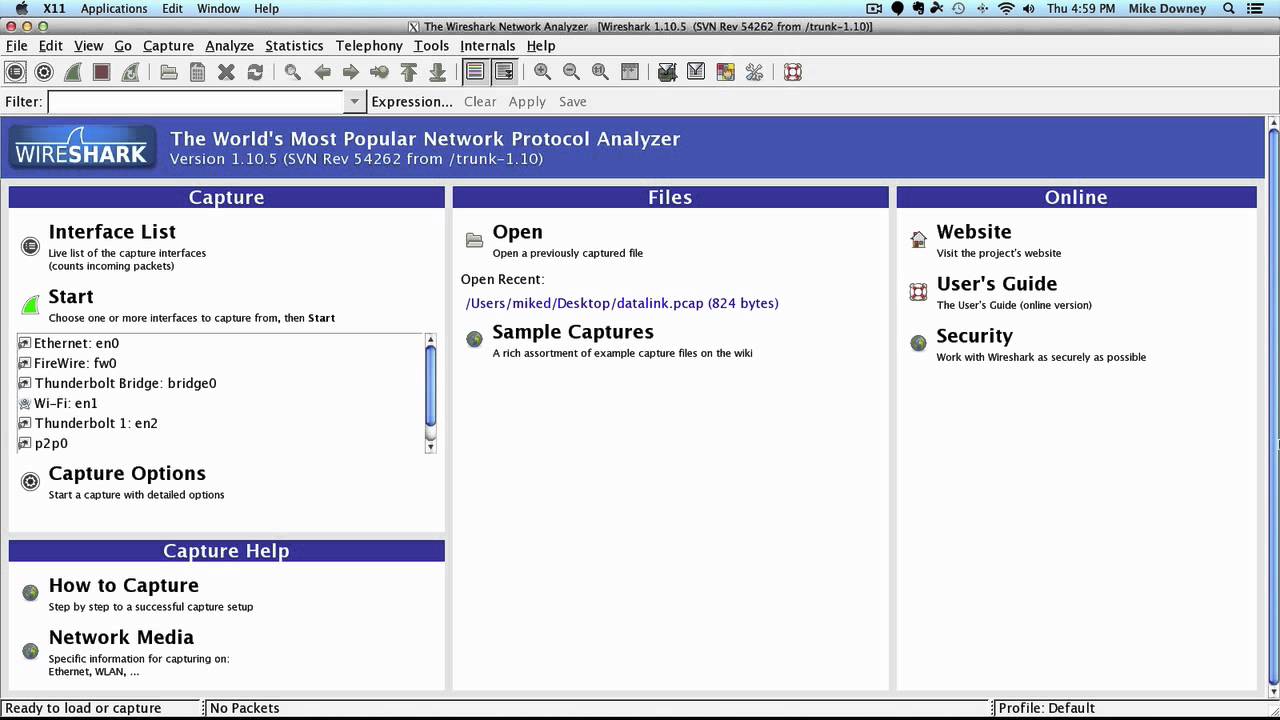1280x720 pixels.
Task: Click the zoom in toolbar icon
Action: coord(542,72)
